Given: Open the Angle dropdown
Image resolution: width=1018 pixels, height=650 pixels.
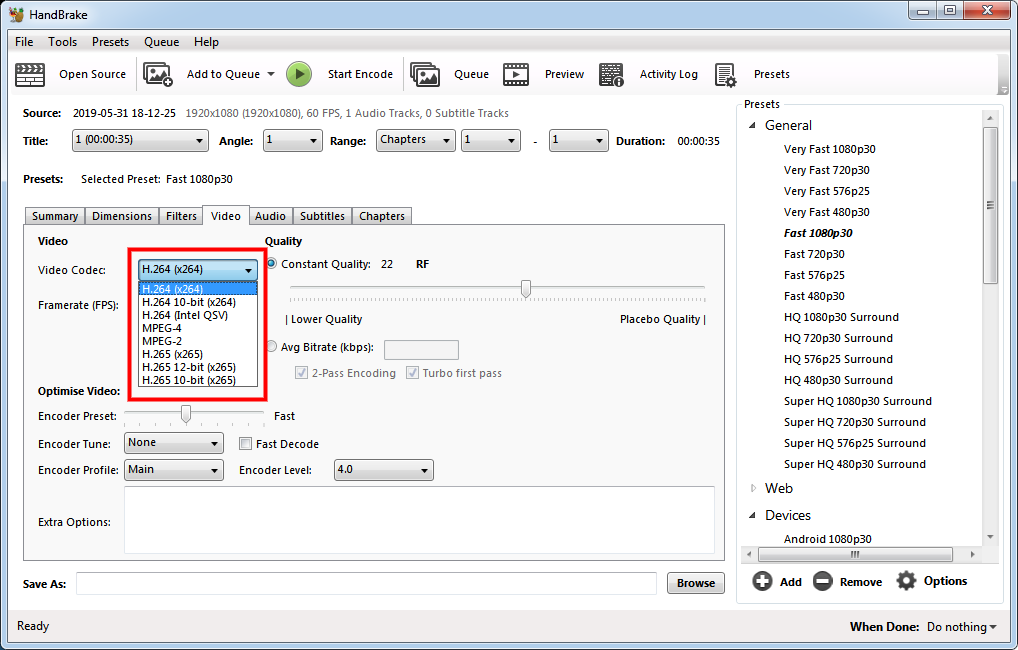Looking at the screenshot, I should (292, 140).
